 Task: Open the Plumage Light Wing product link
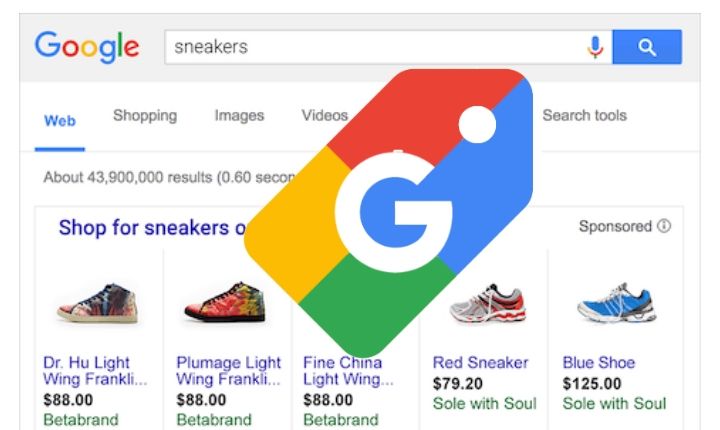click(229, 371)
